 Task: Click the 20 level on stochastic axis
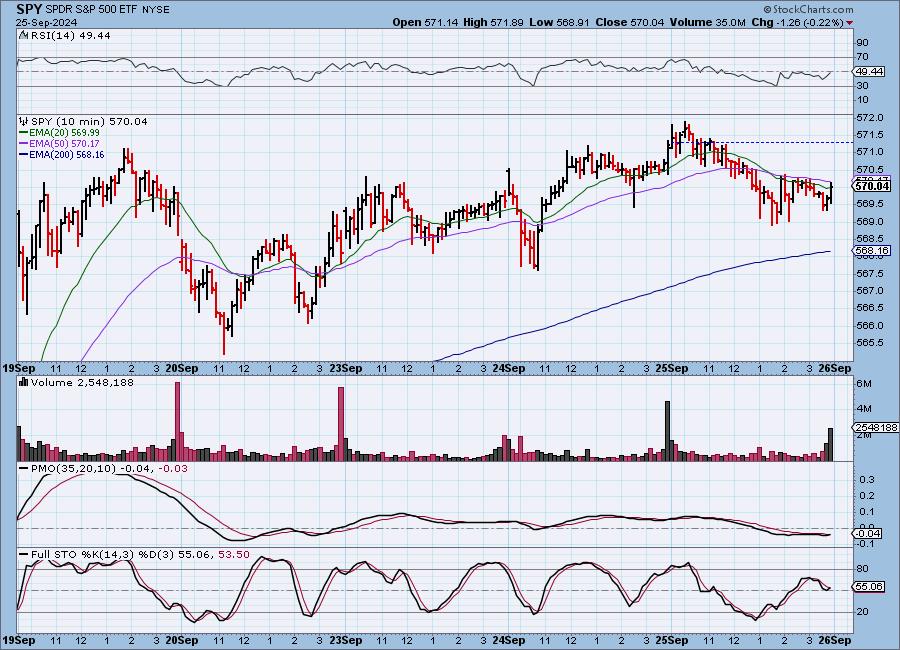(862, 612)
